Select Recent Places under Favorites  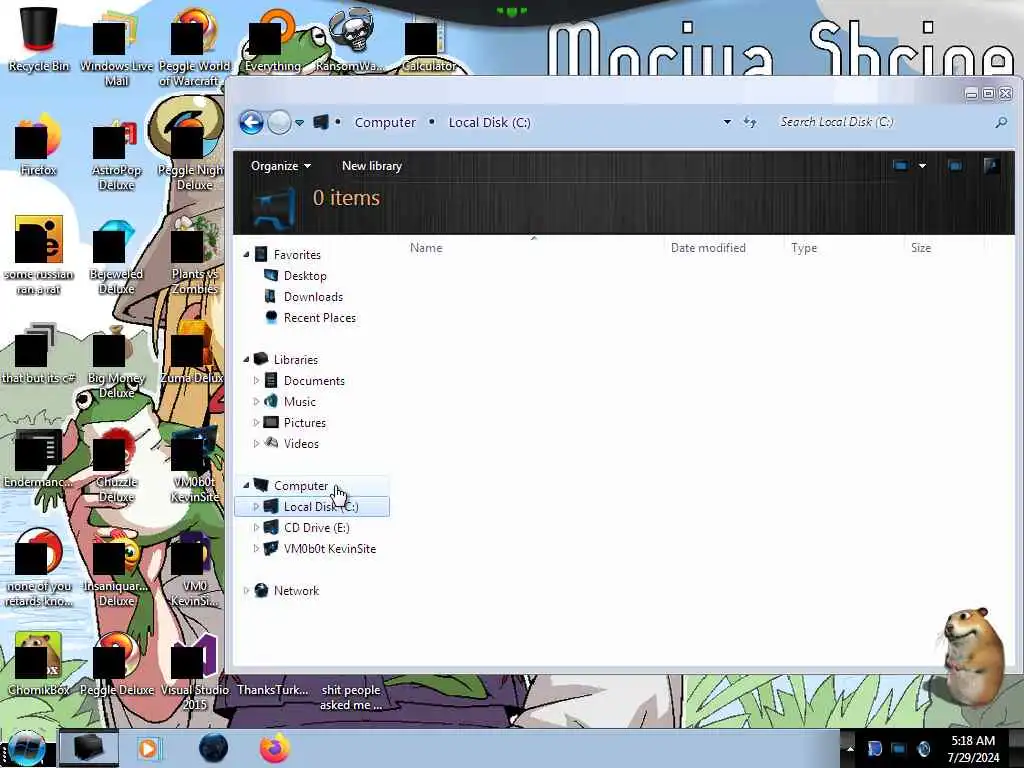coord(320,317)
